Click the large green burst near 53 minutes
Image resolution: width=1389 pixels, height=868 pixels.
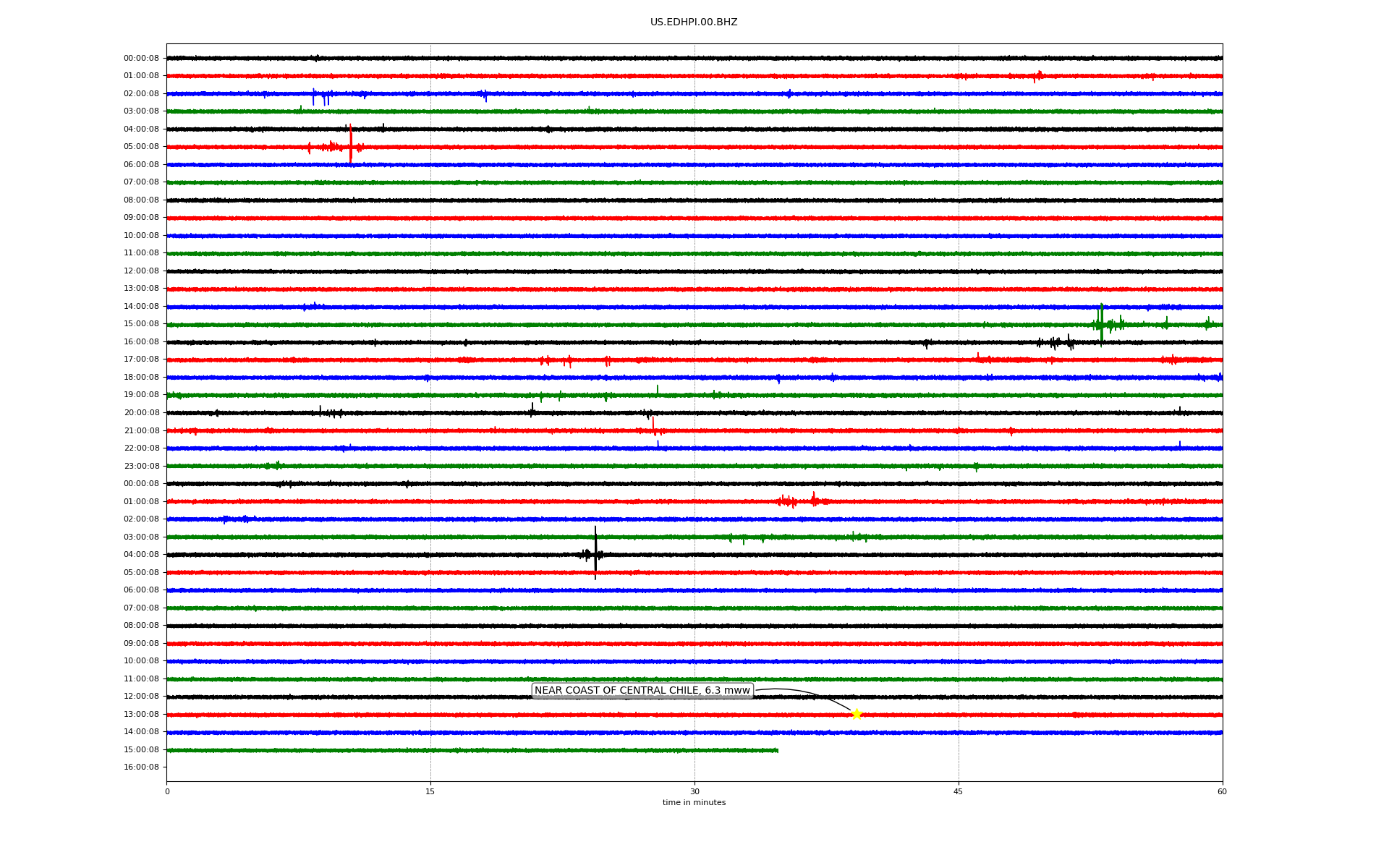[x=1101, y=324]
